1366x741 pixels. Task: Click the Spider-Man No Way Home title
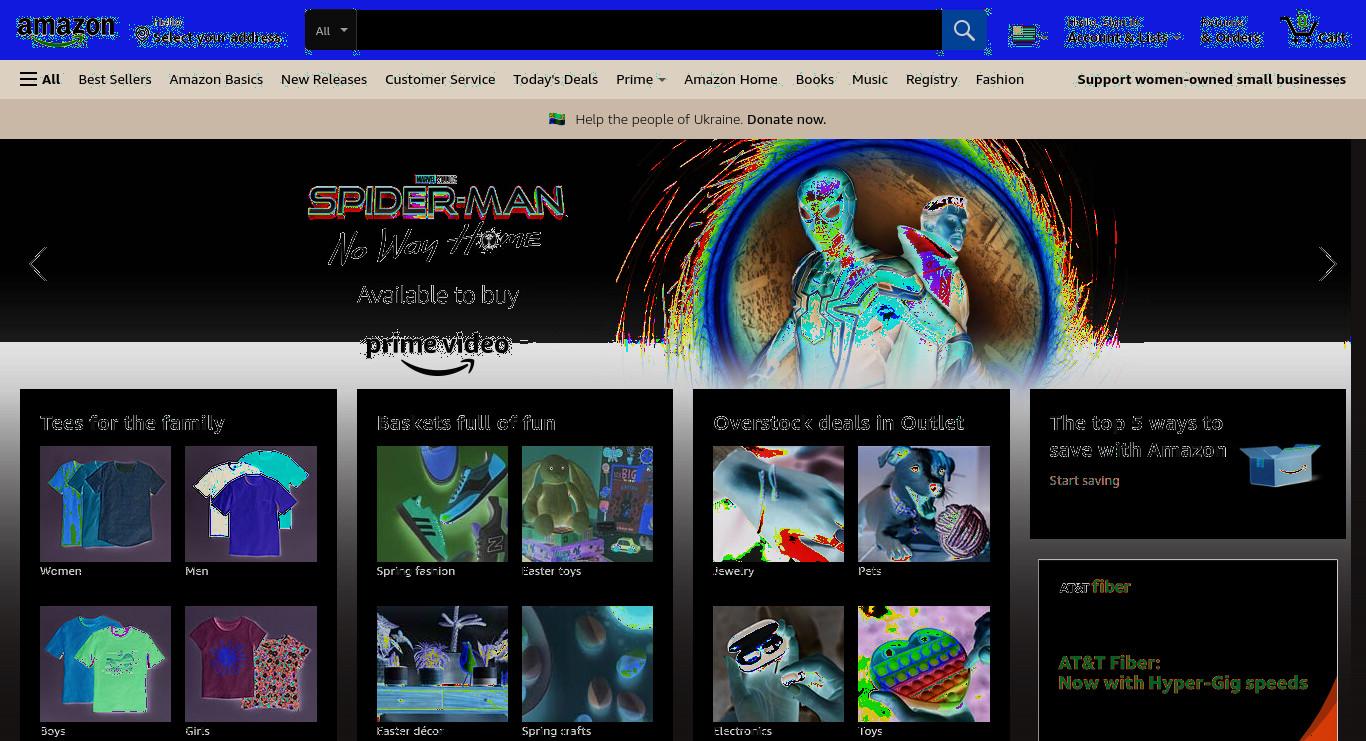437,220
